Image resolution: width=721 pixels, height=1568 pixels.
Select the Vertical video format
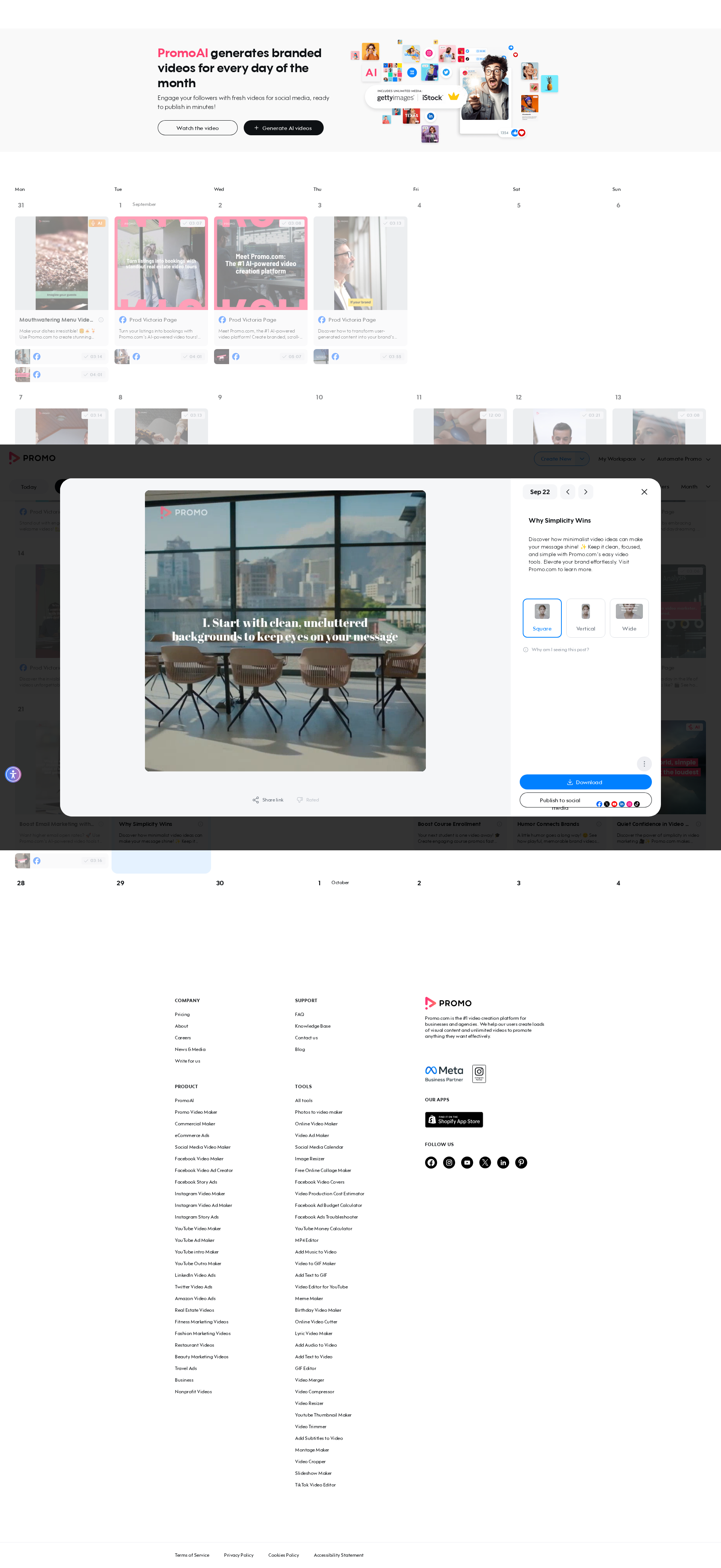coord(585,618)
